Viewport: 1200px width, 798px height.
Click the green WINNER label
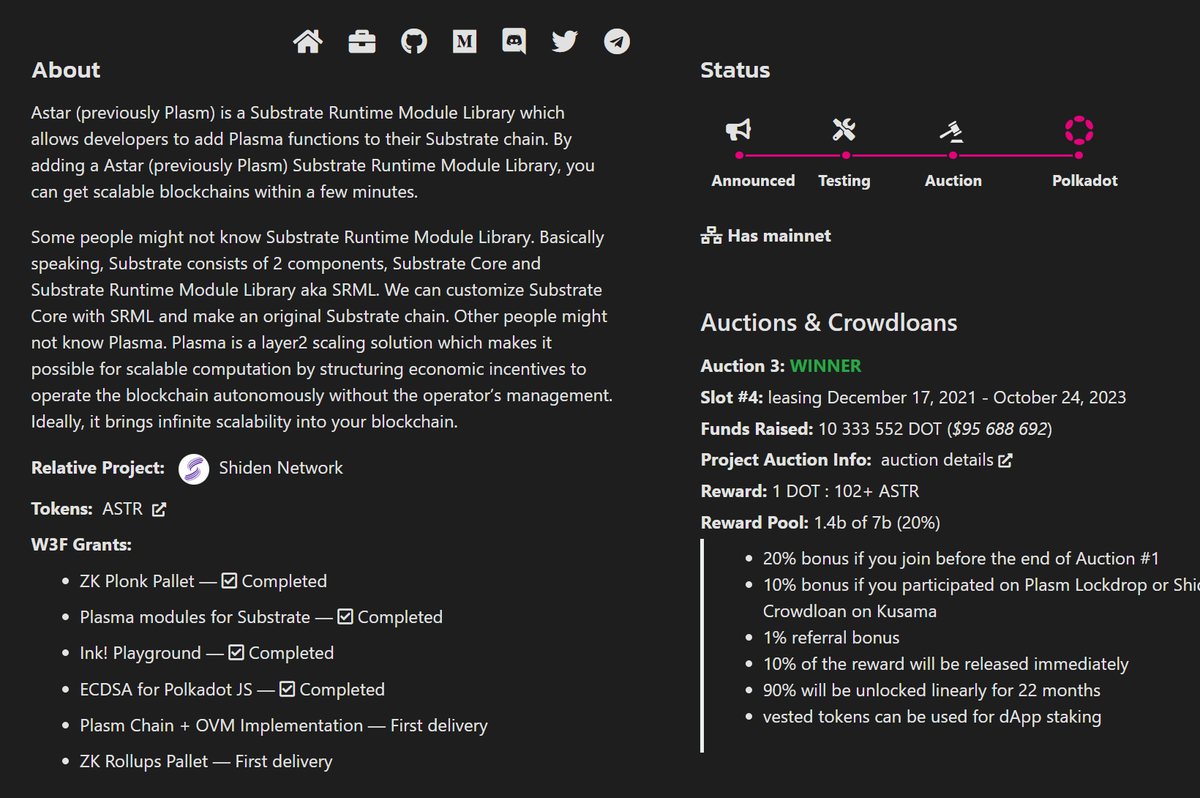tap(825, 366)
